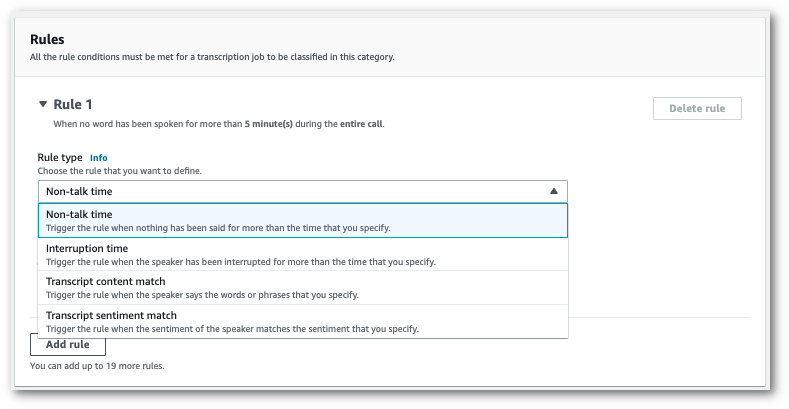Click the Rule type field label
The image size is (789, 409).
pyautogui.click(x=59, y=158)
